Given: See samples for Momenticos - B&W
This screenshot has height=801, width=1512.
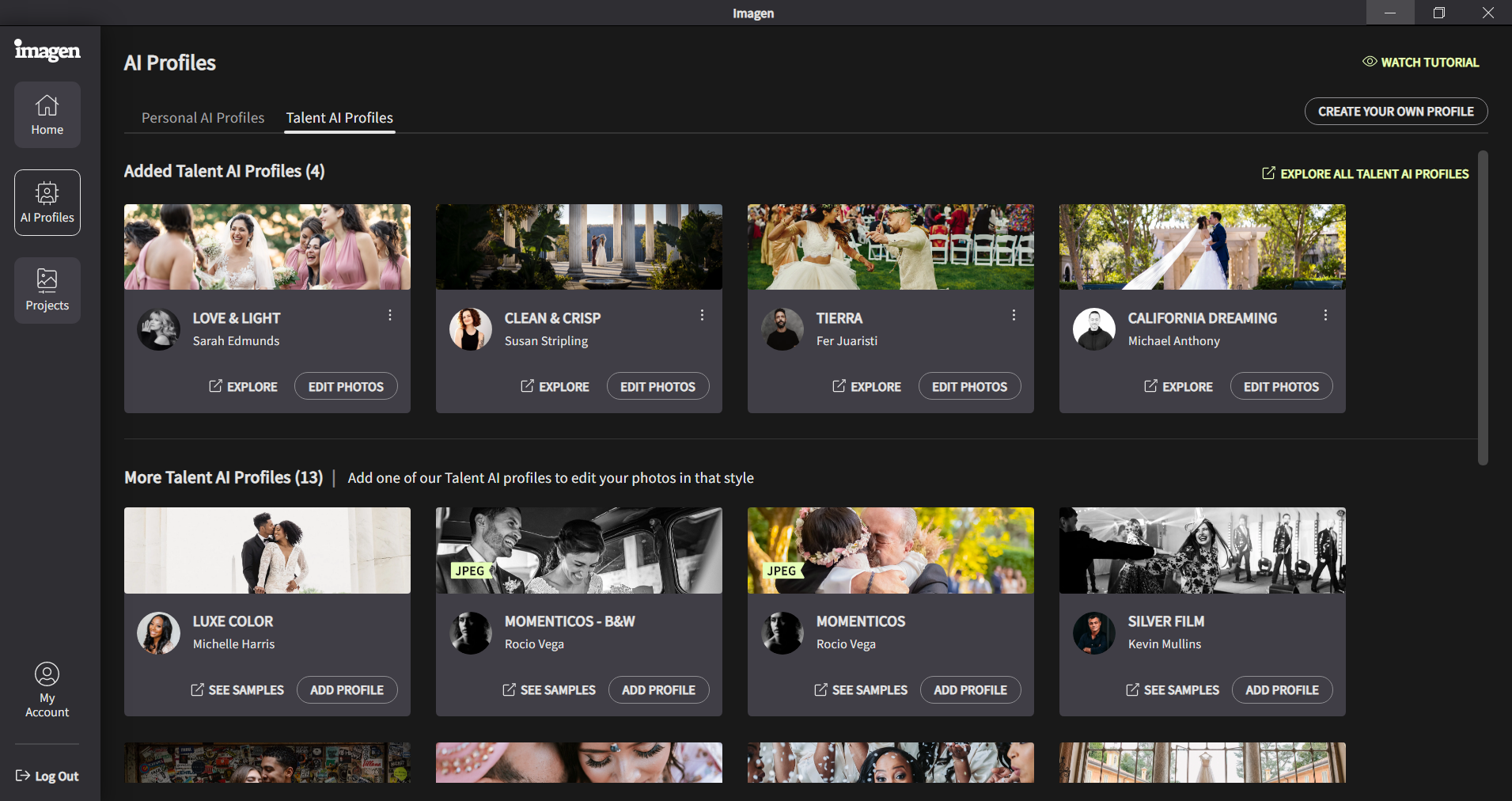Looking at the screenshot, I should pyautogui.click(x=549, y=690).
